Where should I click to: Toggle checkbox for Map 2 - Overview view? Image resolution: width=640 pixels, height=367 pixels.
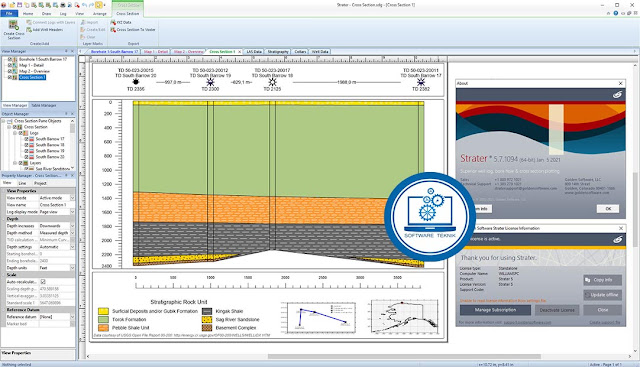[10, 71]
